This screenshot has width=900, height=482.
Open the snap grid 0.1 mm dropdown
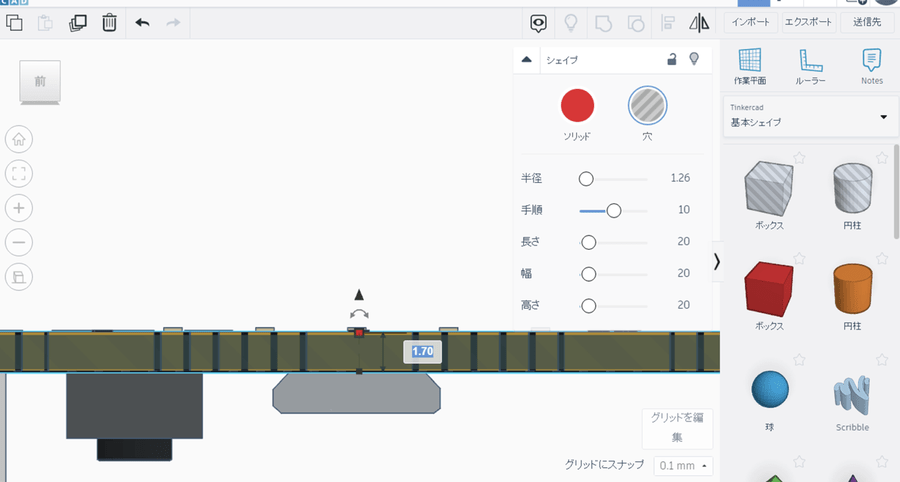pos(684,465)
